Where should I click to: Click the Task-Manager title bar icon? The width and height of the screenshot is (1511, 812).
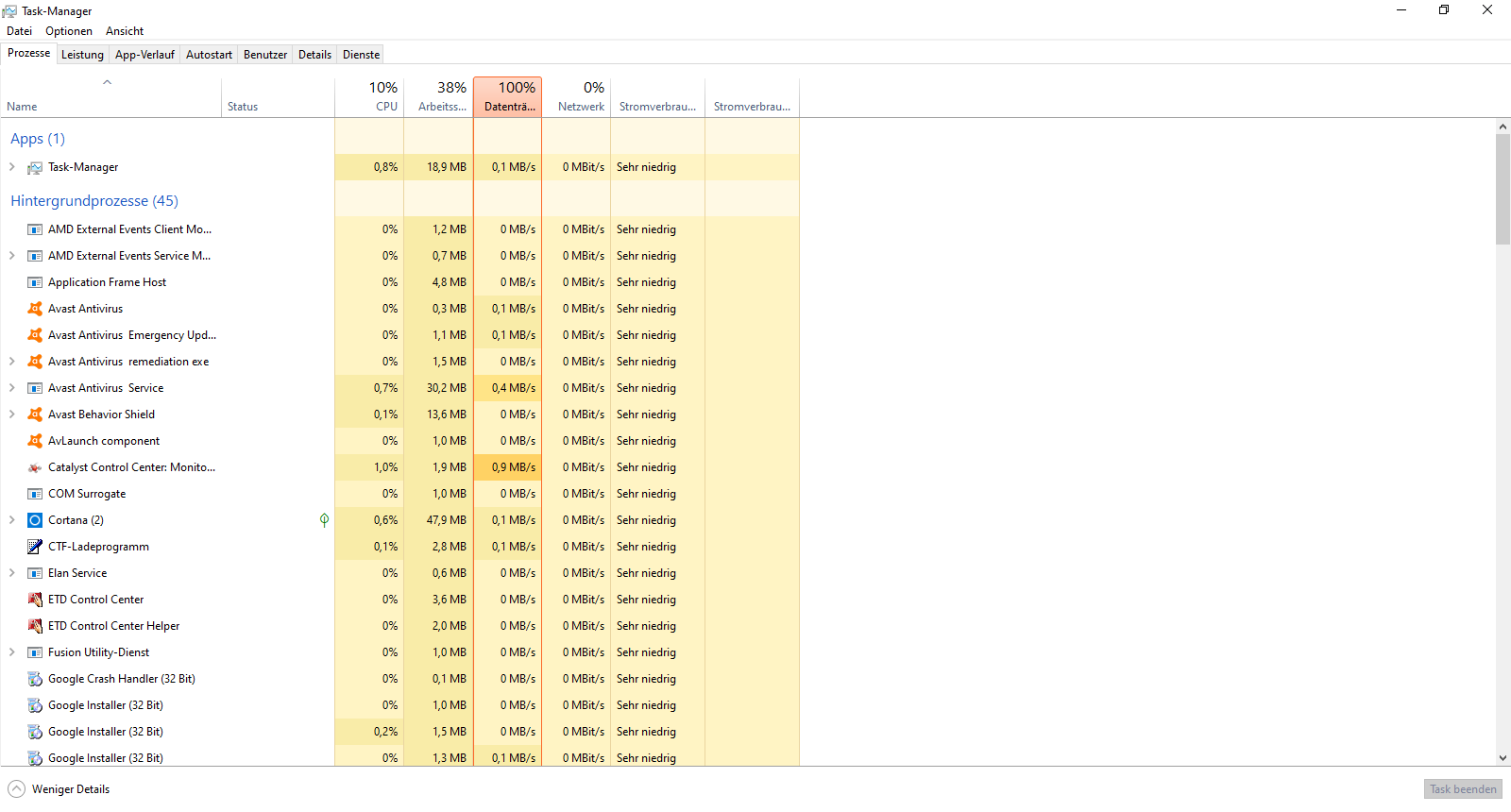(9, 11)
